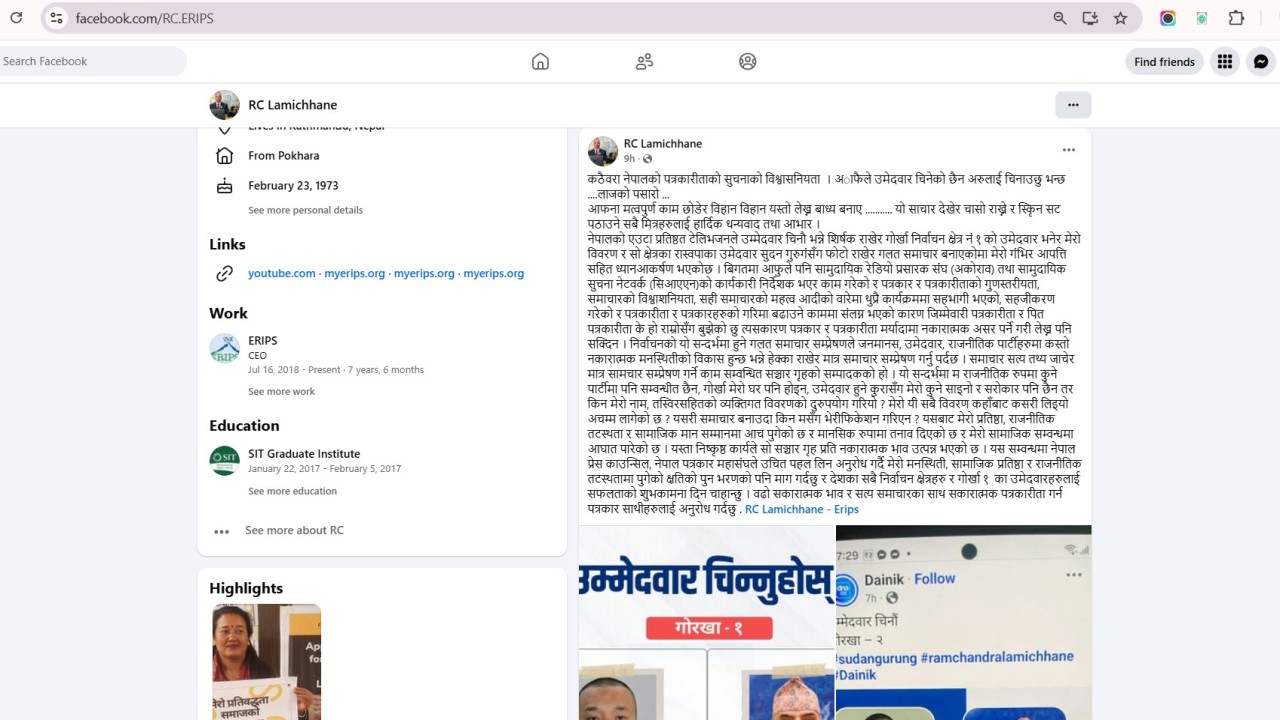Open the Highlights story thumbnail
Viewport: 1280px width, 720px height.
point(266,661)
